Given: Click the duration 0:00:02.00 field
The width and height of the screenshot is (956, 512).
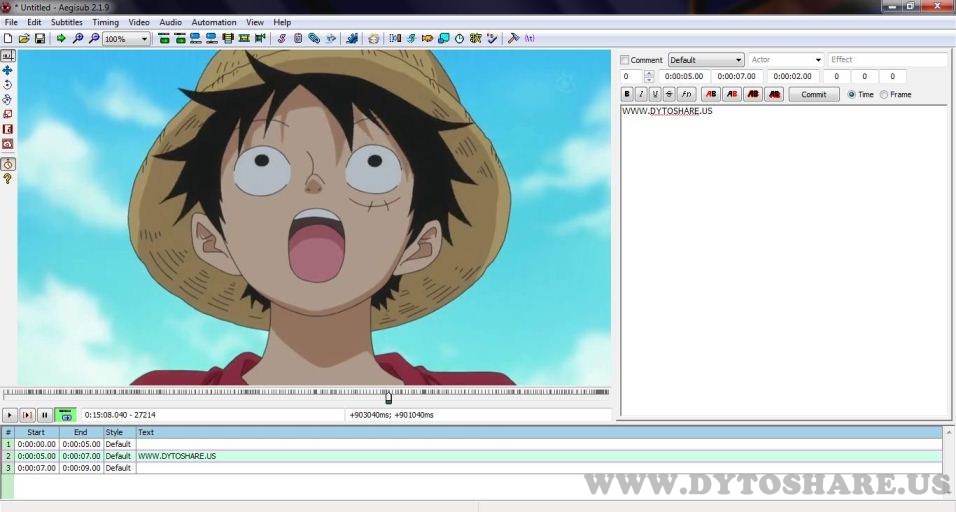Looking at the screenshot, I should pyautogui.click(x=793, y=76).
